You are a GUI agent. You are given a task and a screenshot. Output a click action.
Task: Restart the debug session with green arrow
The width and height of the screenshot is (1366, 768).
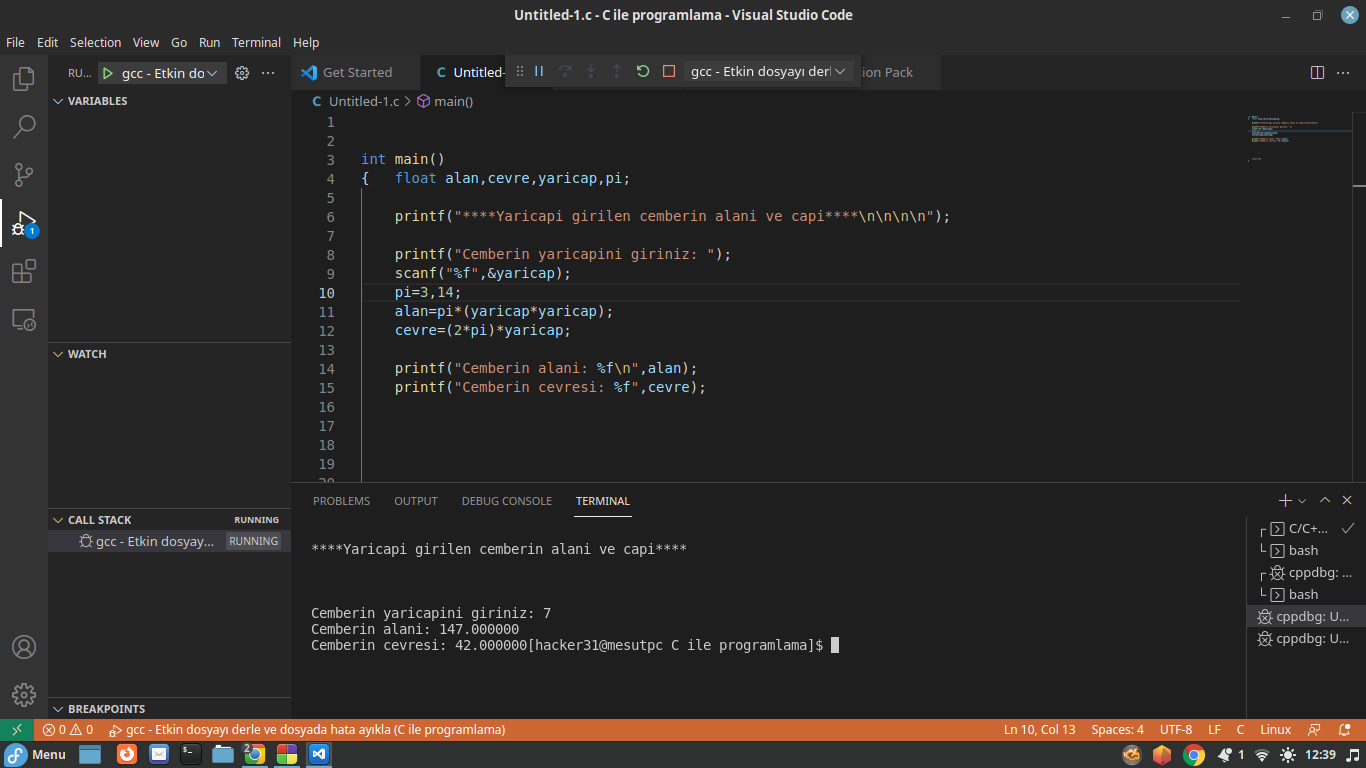643,71
